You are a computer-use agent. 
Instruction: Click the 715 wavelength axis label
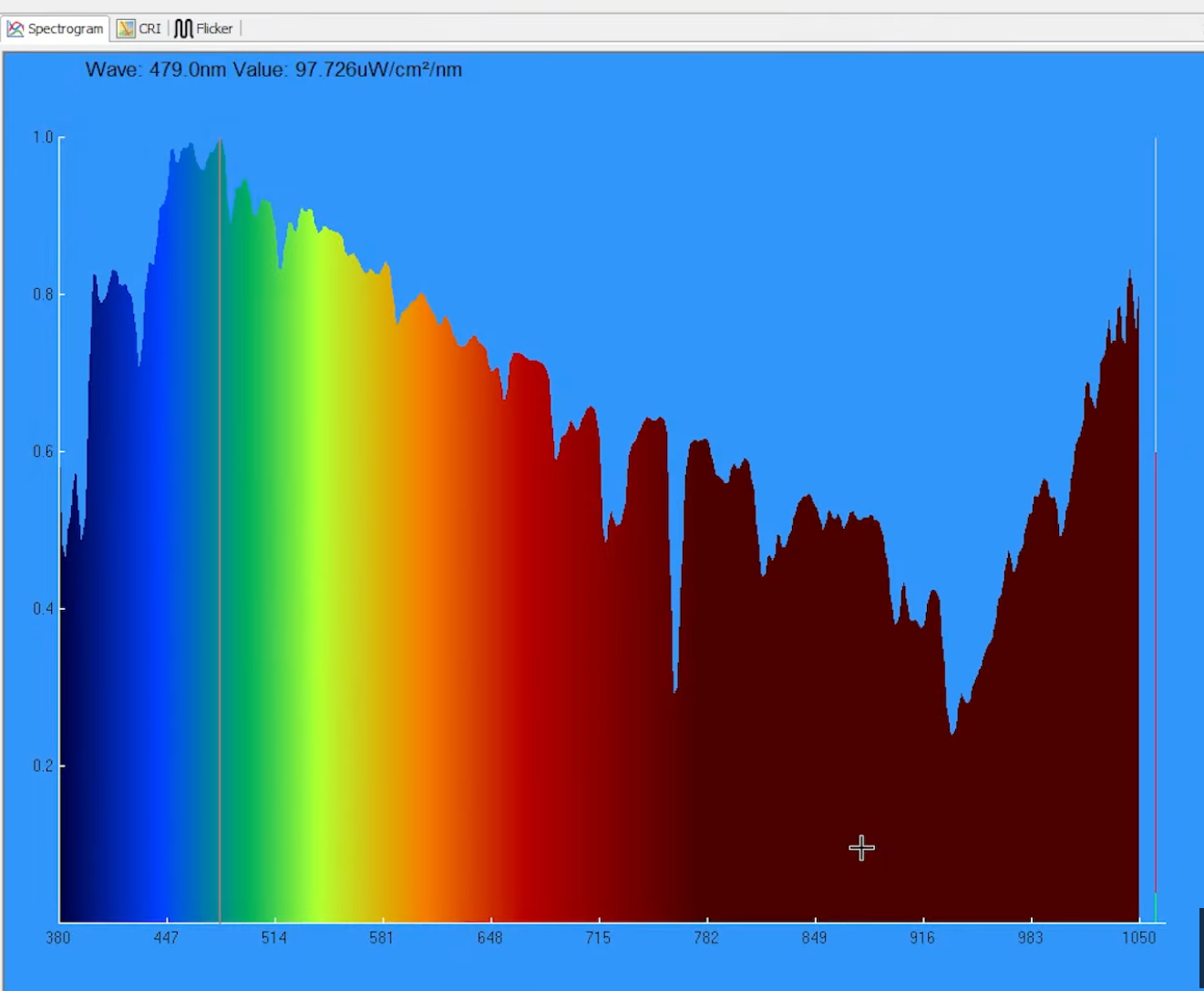[x=598, y=937]
